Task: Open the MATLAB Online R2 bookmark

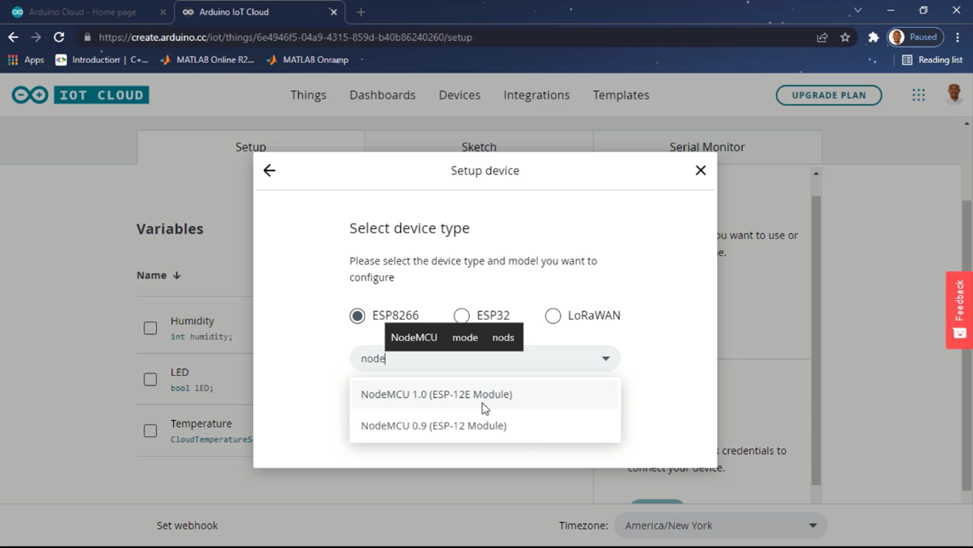Action: [x=207, y=60]
